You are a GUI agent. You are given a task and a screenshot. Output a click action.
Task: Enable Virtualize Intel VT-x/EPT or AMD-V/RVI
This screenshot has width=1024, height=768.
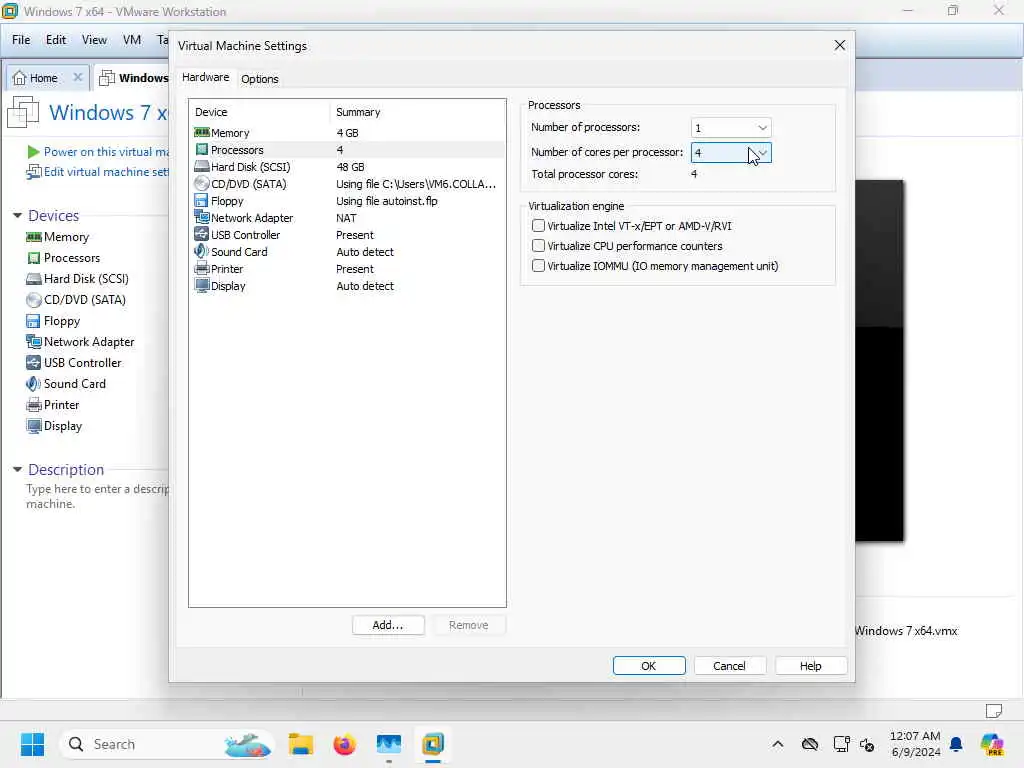(538, 226)
